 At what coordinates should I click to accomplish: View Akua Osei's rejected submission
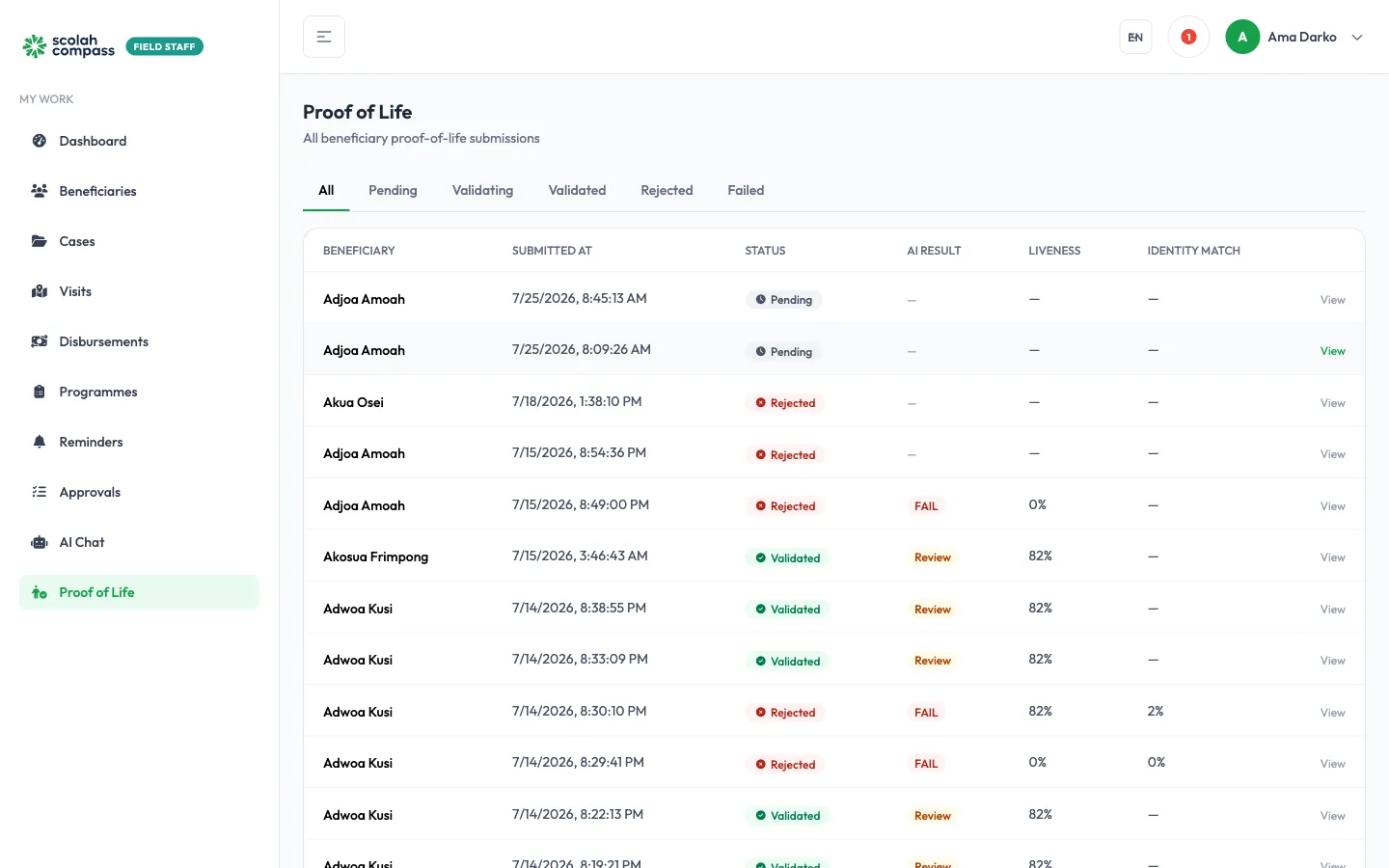click(1332, 403)
